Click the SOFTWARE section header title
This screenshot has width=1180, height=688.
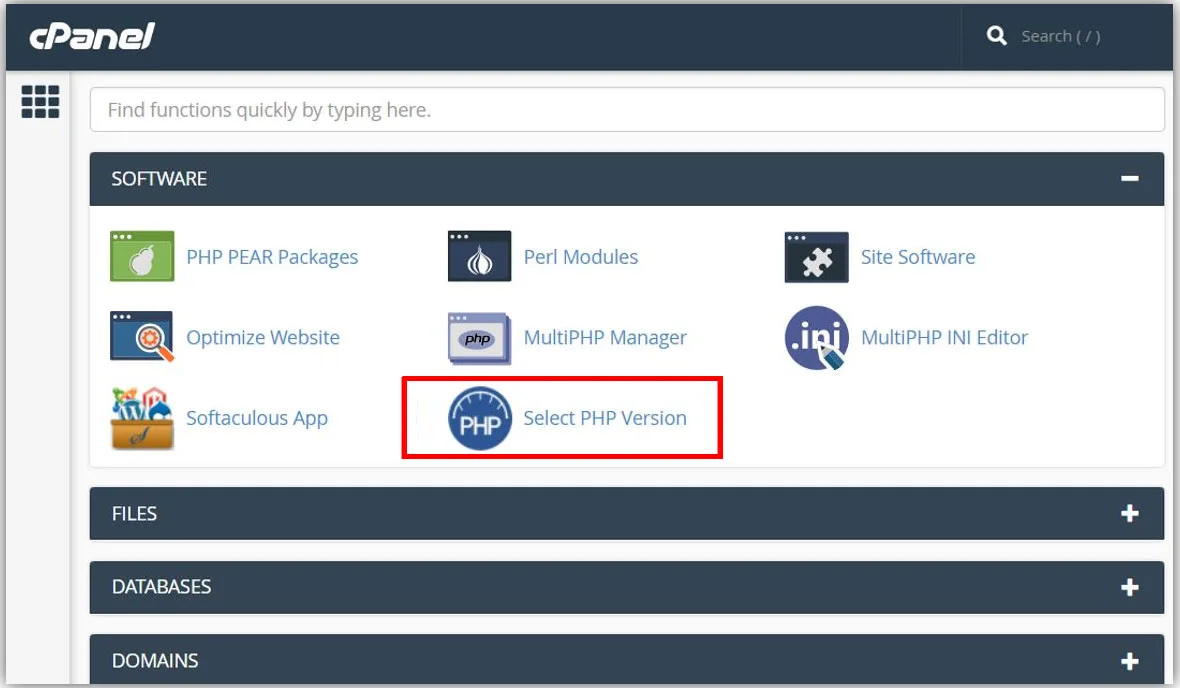[x=159, y=179]
